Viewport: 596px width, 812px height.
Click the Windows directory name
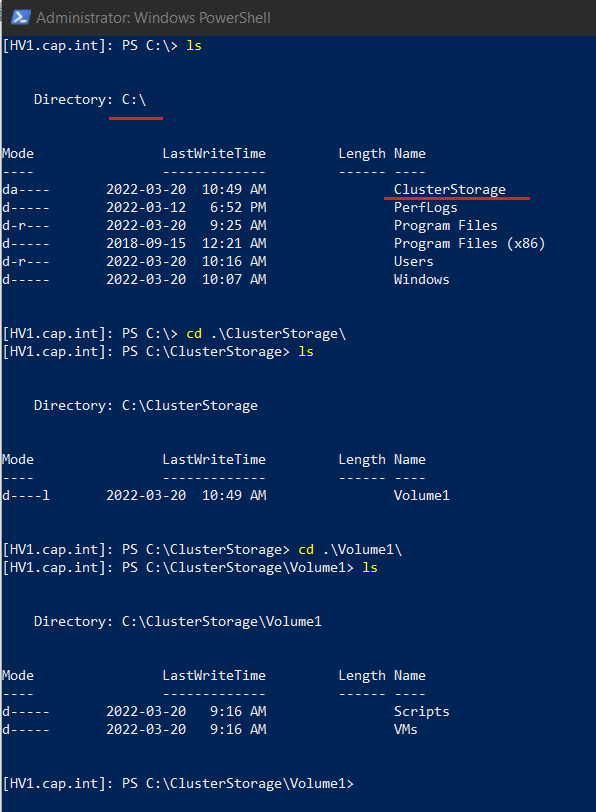421,280
